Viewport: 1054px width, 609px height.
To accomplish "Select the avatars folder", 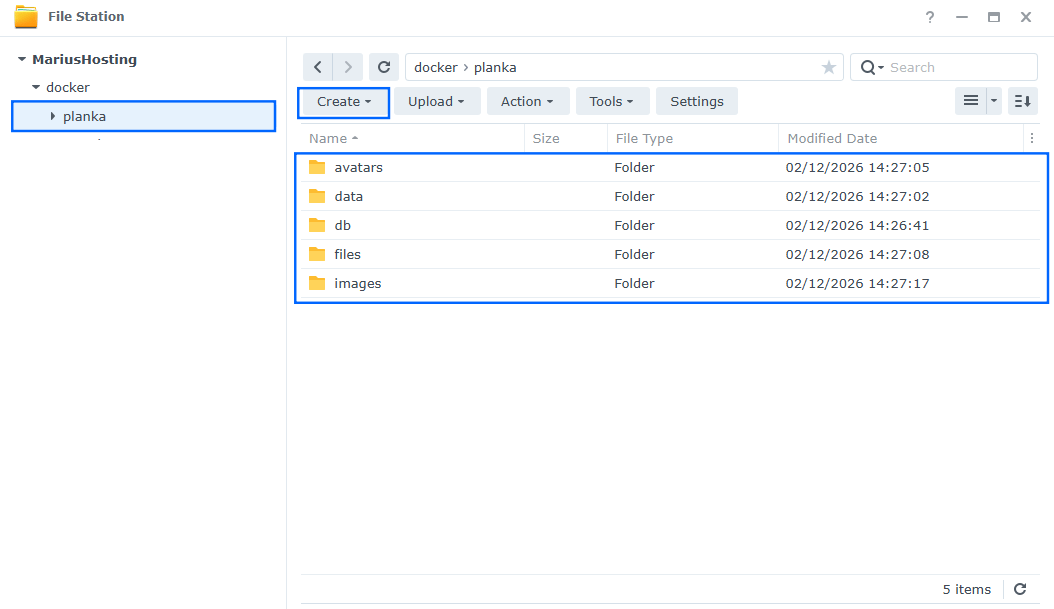I will pyautogui.click(x=358, y=167).
